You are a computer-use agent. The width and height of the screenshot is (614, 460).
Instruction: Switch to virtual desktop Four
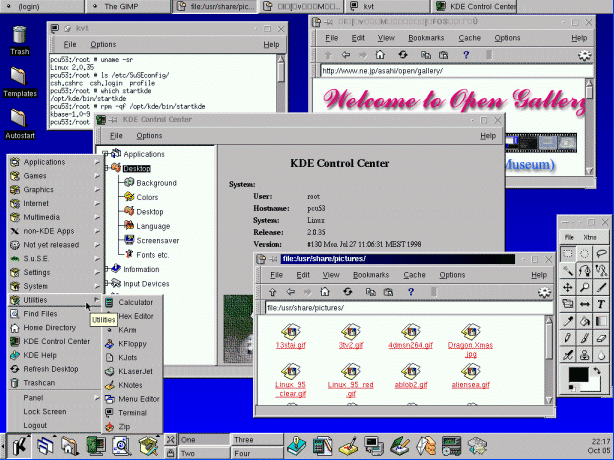(256, 453)
